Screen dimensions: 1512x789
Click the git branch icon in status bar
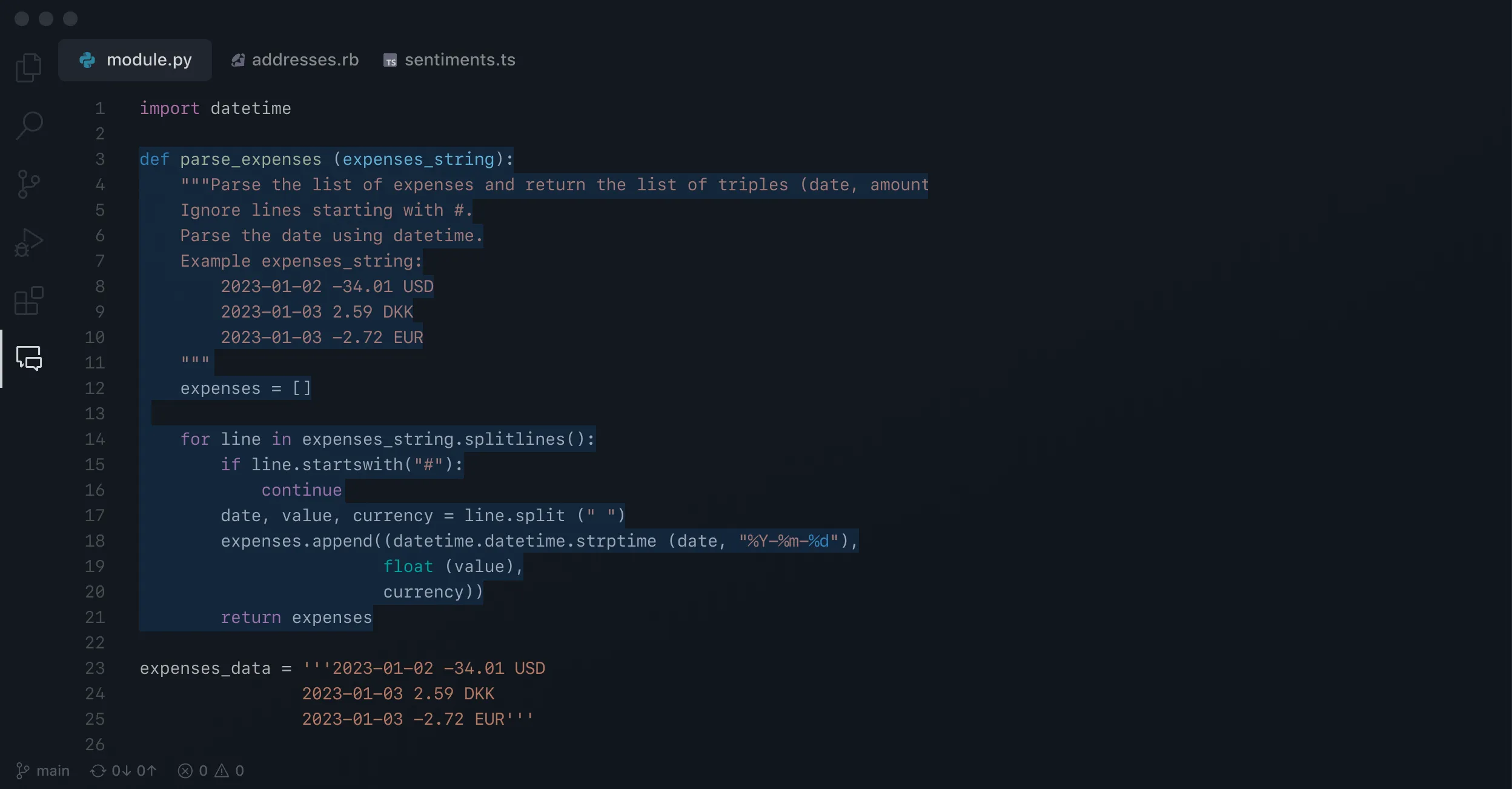click(x=22, y=771)
